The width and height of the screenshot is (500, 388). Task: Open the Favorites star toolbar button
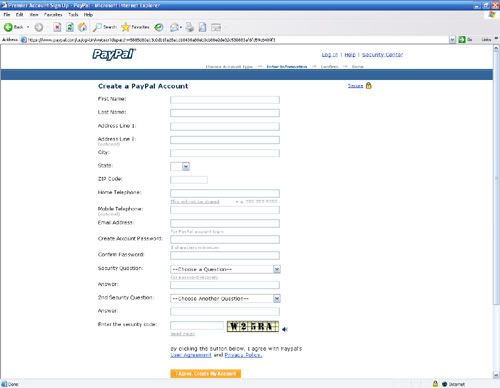[x=135, y=27]
